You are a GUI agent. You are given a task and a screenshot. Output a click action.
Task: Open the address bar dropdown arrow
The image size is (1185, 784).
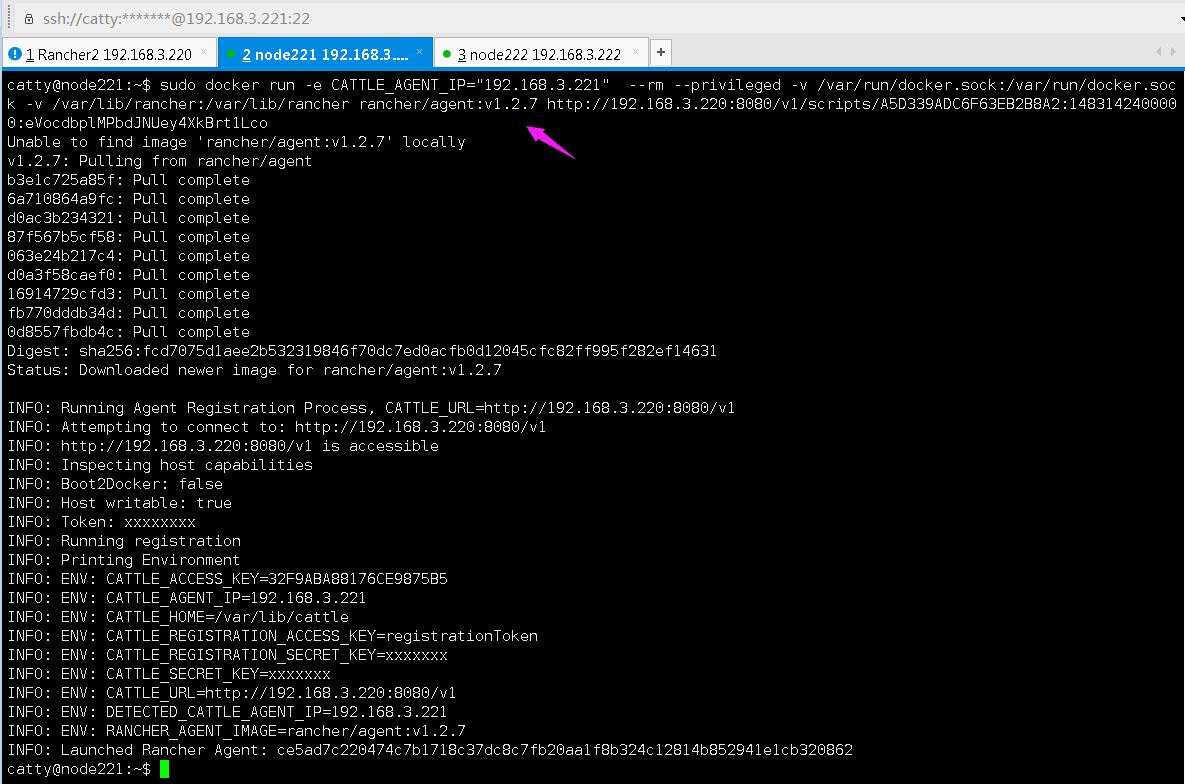1181,19
